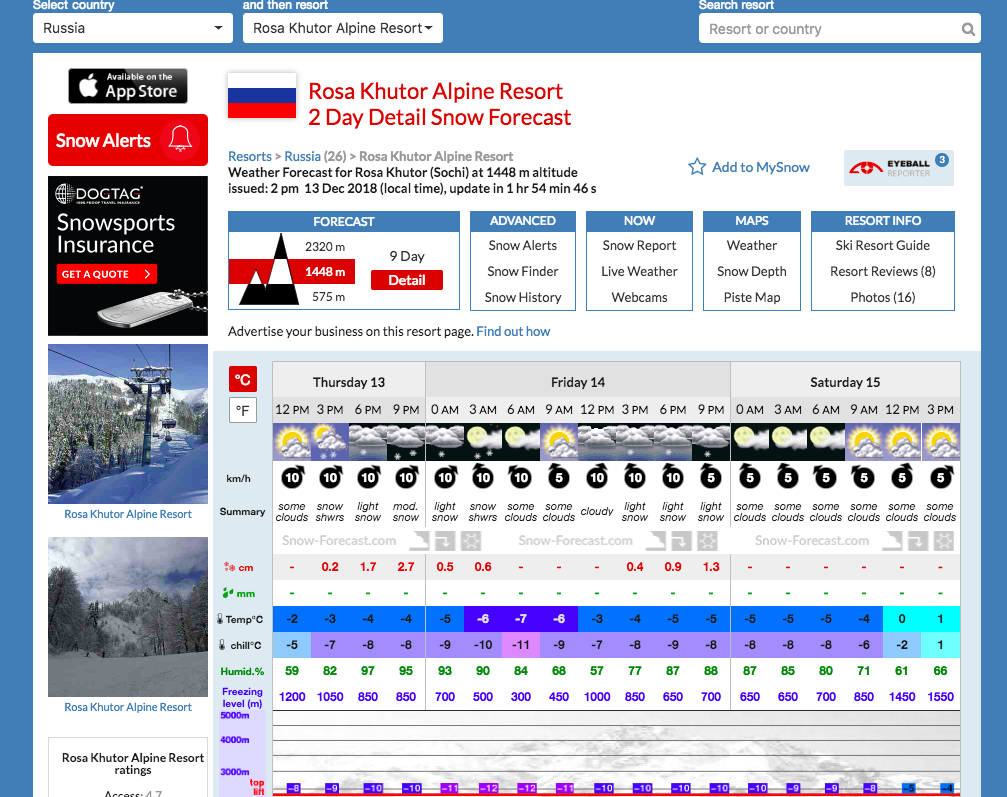The width and height of the screenshot is (1007, 797).
Task: Click the Add to MySnow star icon
Action: 697,167
